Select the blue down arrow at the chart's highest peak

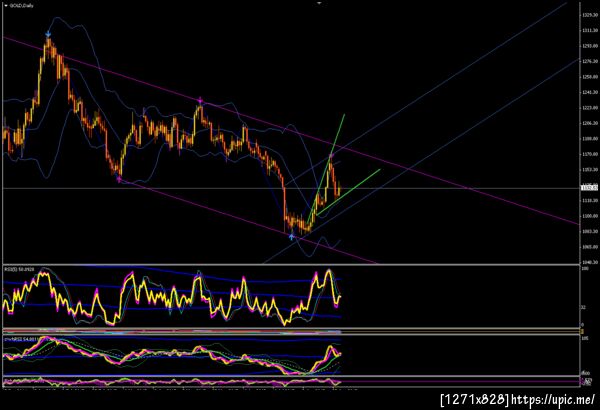click(48, 34)
